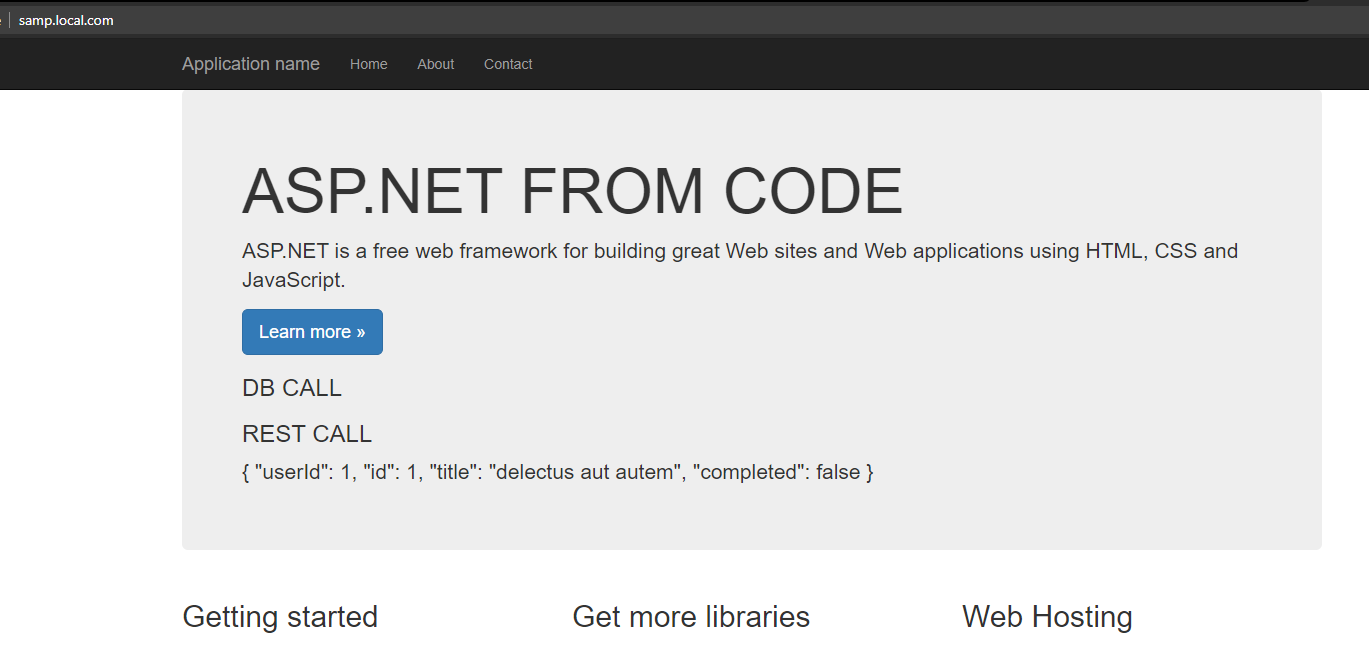Click the JSON response text with userId
Viewport: 1369px width, 647px height.
(557, 472)
